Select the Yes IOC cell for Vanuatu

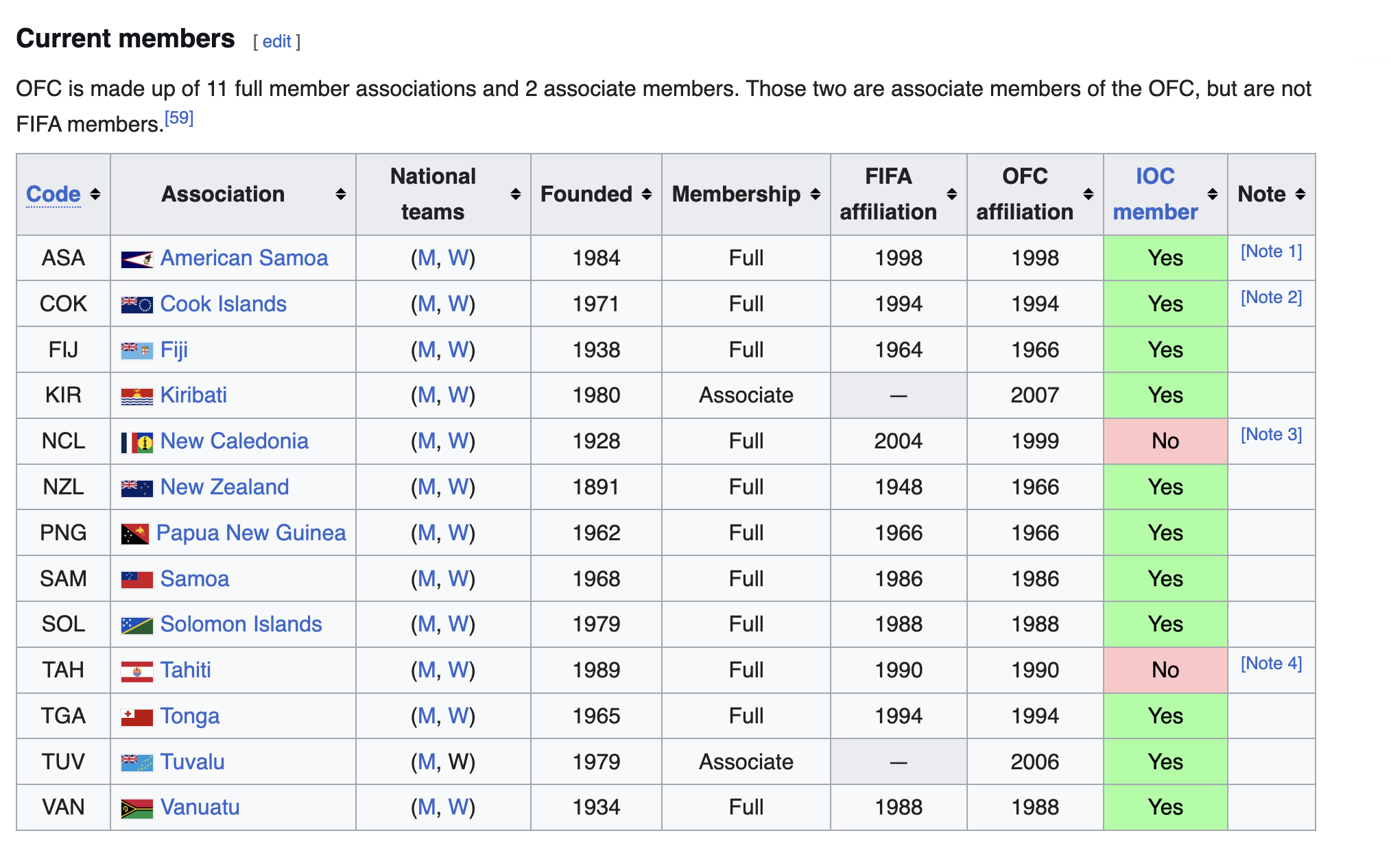coord(1165,808)
